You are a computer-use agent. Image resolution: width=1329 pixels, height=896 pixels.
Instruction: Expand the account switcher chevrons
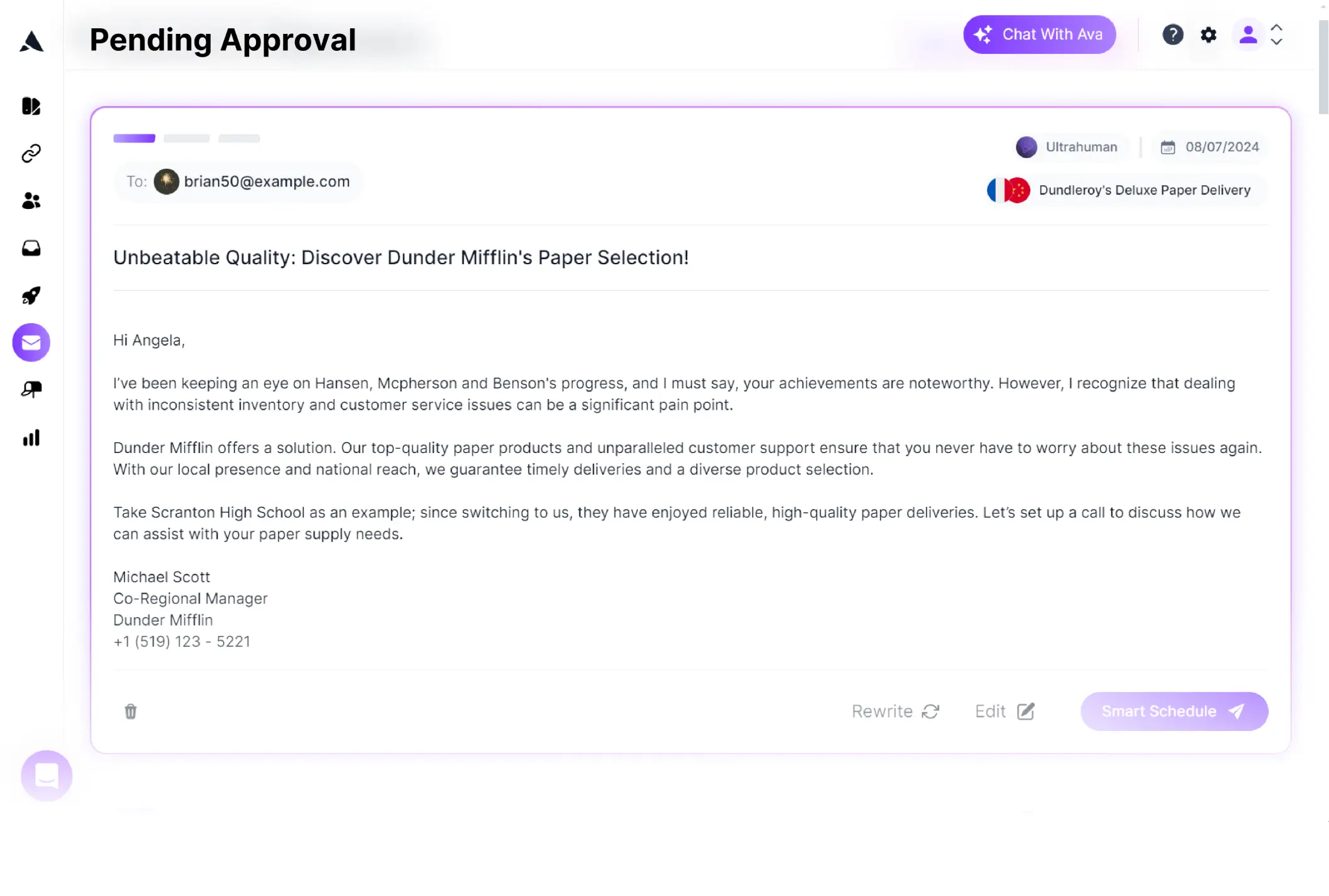tap(1276, 35)
